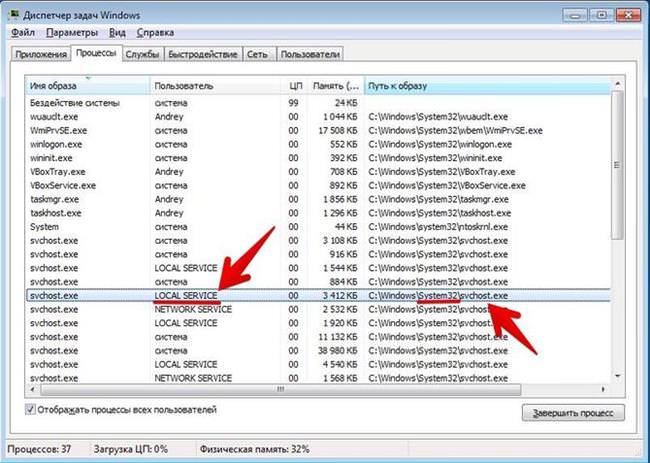The image size is (650, 463).
Task: Select the VBoxService.exe process
Action: point(318,185)
